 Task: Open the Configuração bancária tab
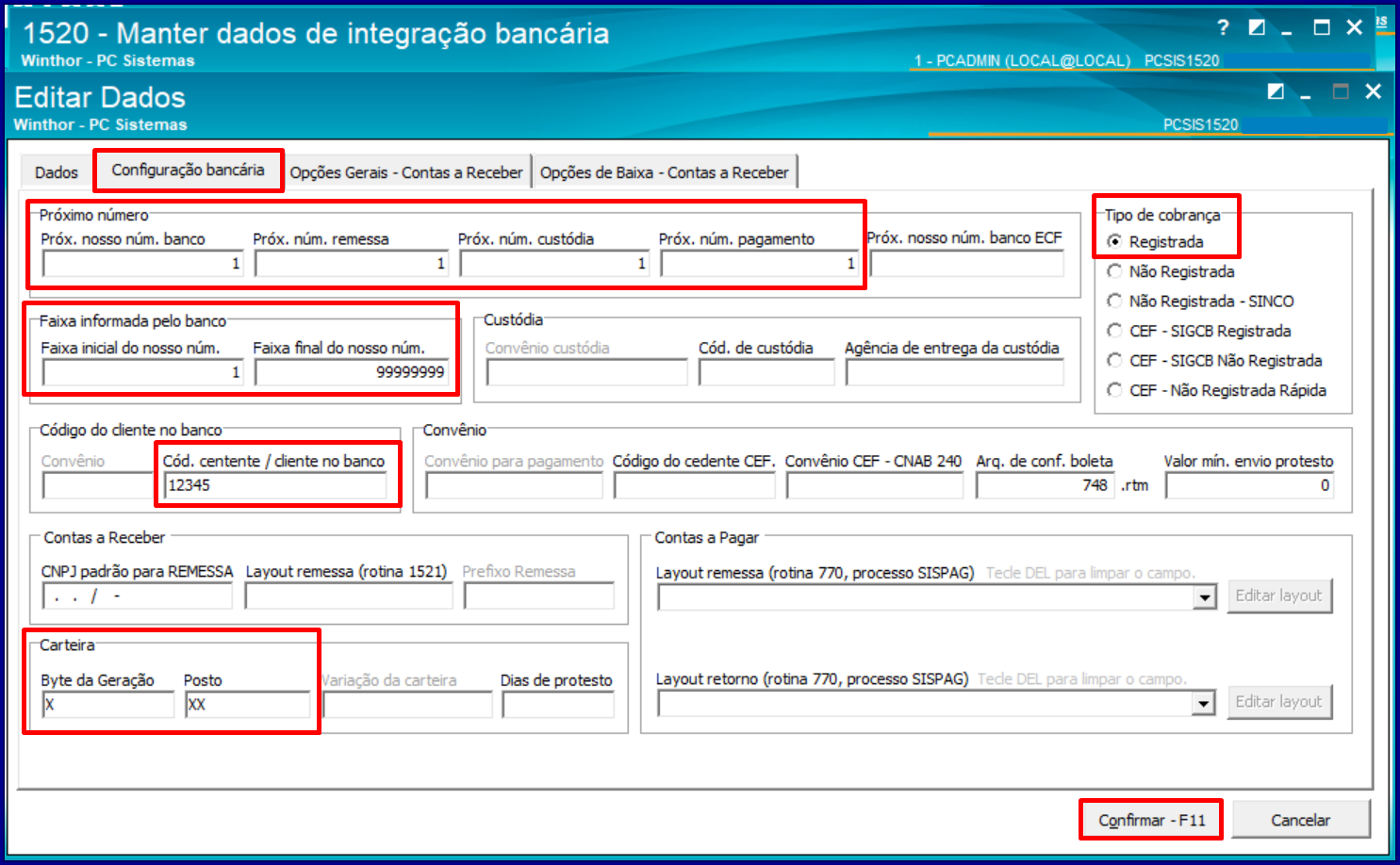click(188, 170)
